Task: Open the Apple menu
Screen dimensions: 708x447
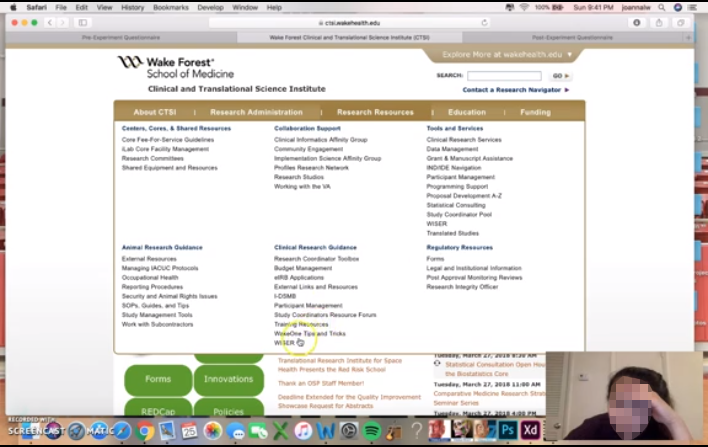Action: [x=13, y=7]
